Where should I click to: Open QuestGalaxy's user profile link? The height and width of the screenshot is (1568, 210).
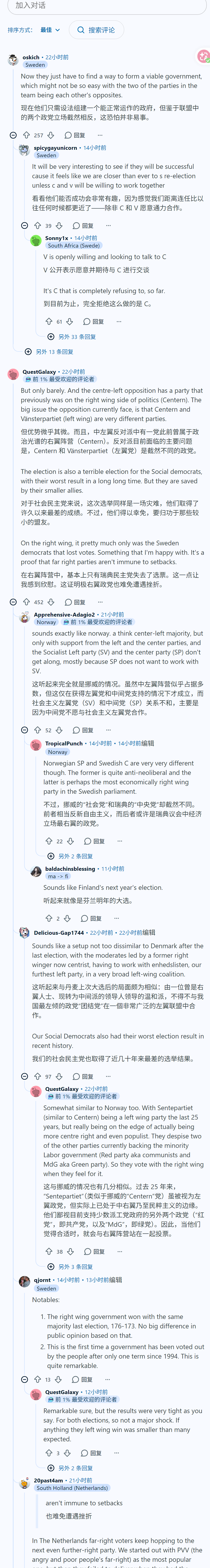click(x=39, y=371)
